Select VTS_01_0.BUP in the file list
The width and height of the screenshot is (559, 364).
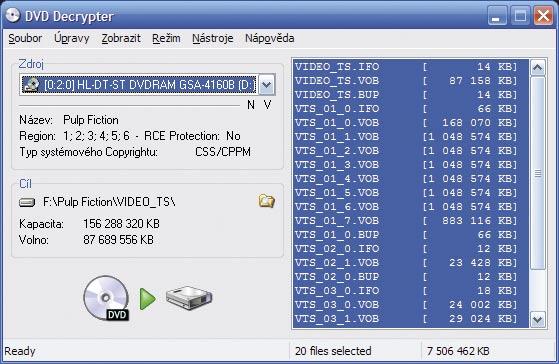(x=411, y=235)
